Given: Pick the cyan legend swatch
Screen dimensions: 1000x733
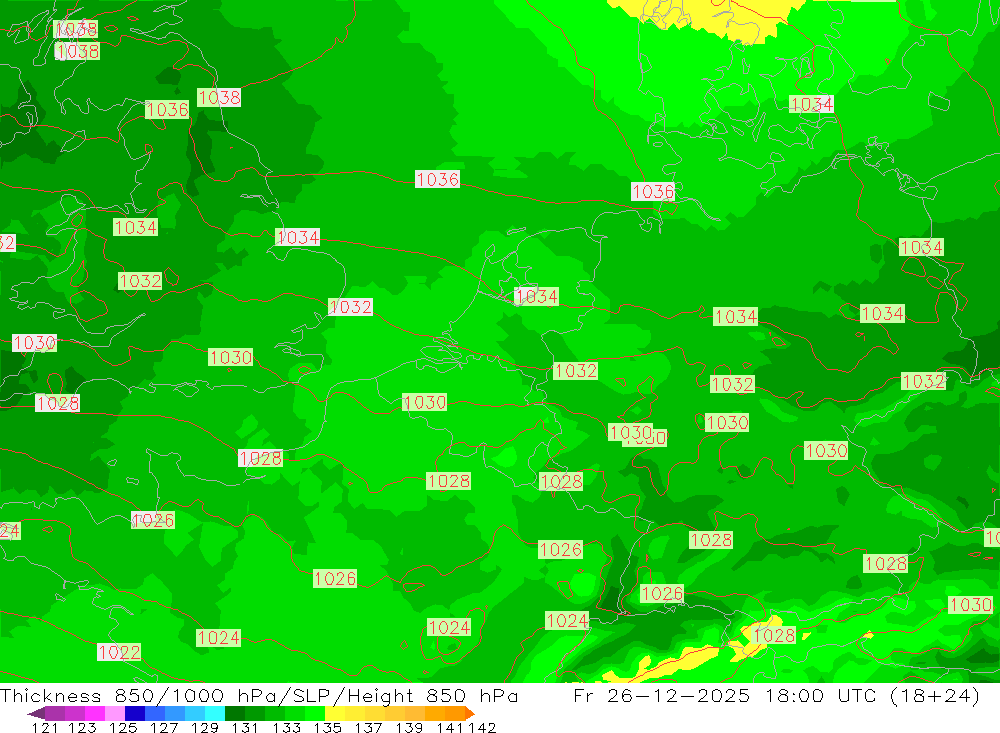Looking at the screenshot, I should point(215,713).
